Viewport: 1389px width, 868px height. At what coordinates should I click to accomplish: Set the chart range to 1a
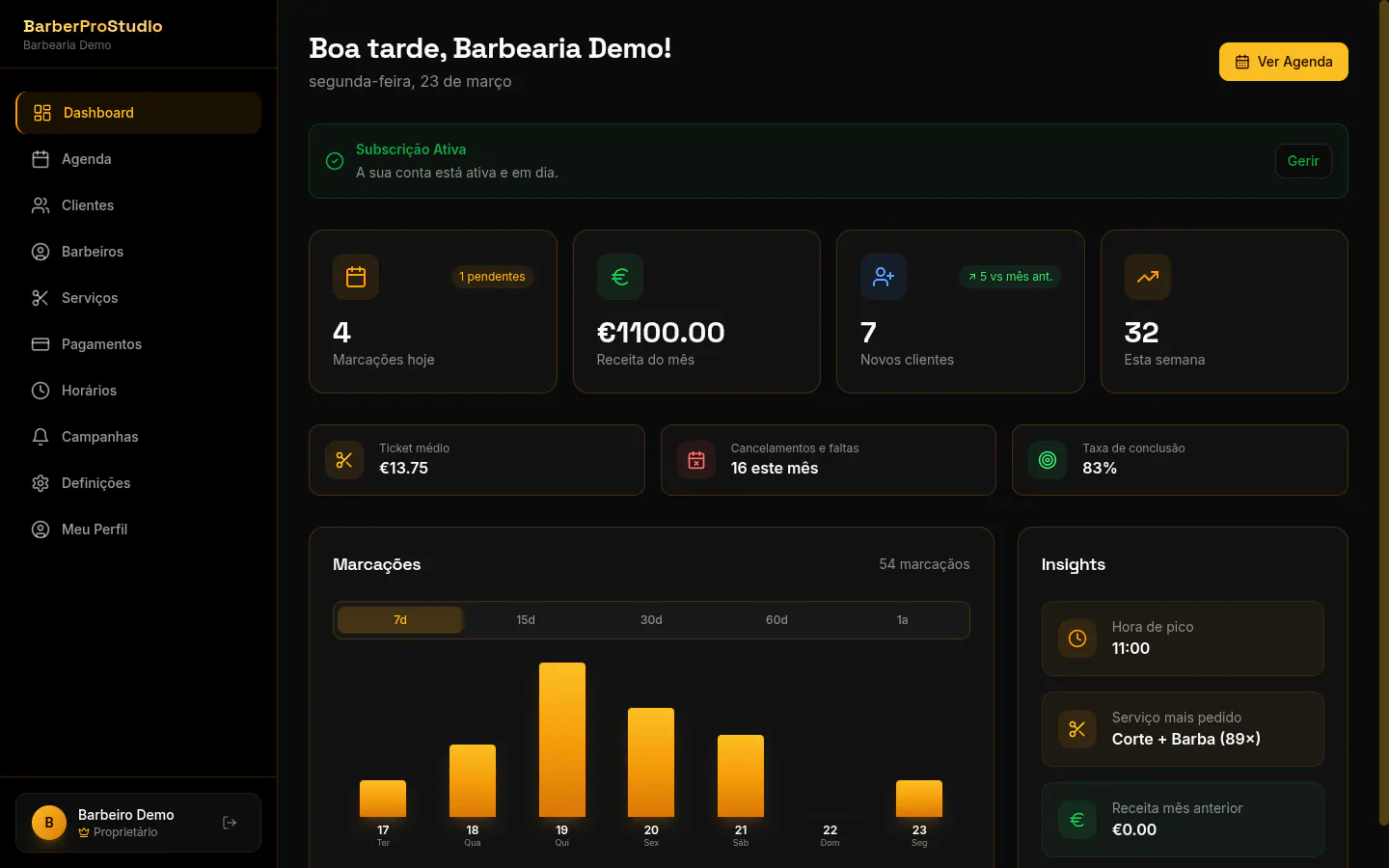click(x=902, y=620)
